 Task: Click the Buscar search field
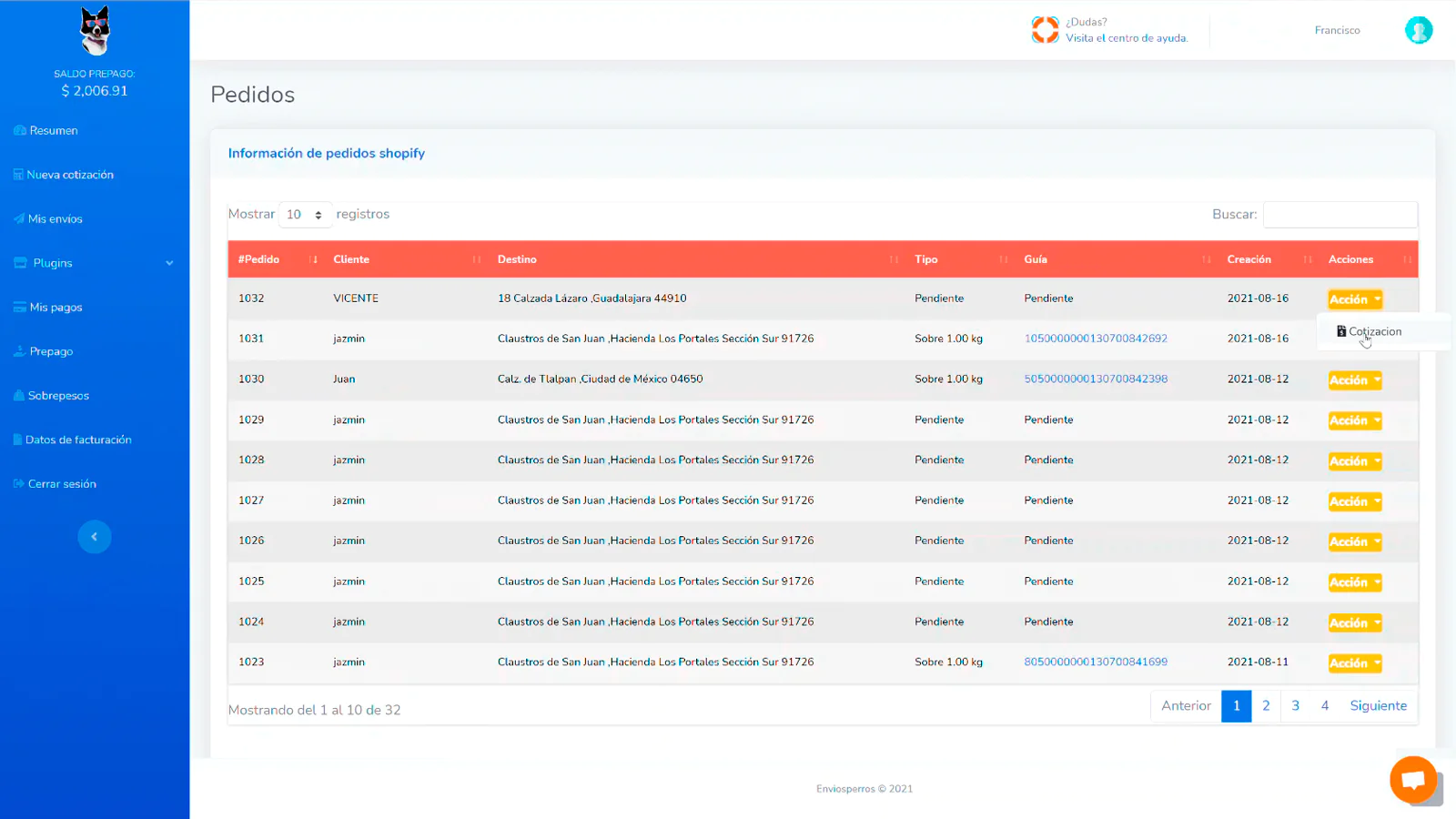pos(1340,215)
